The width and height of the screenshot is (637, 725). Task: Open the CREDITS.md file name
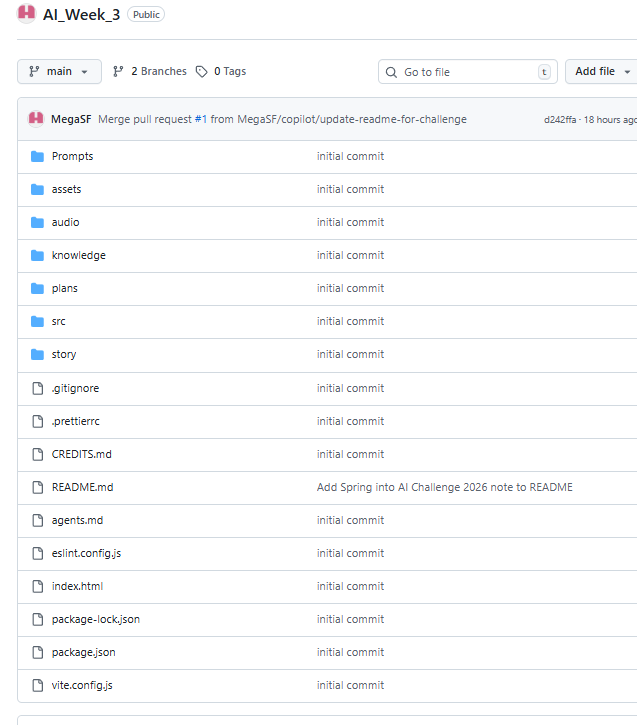(x=82, y=454)
